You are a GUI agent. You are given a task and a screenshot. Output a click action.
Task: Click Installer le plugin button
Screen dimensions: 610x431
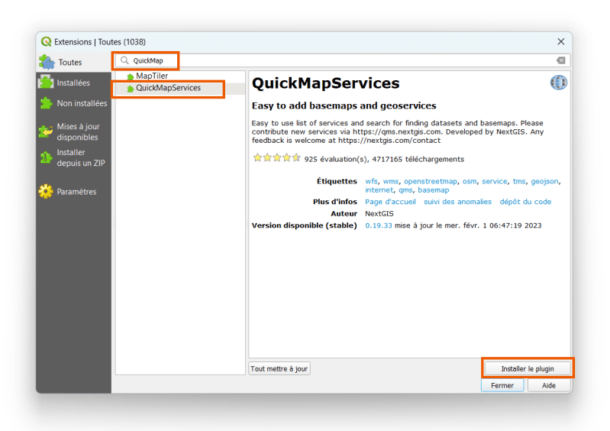(x=528, y=368)
